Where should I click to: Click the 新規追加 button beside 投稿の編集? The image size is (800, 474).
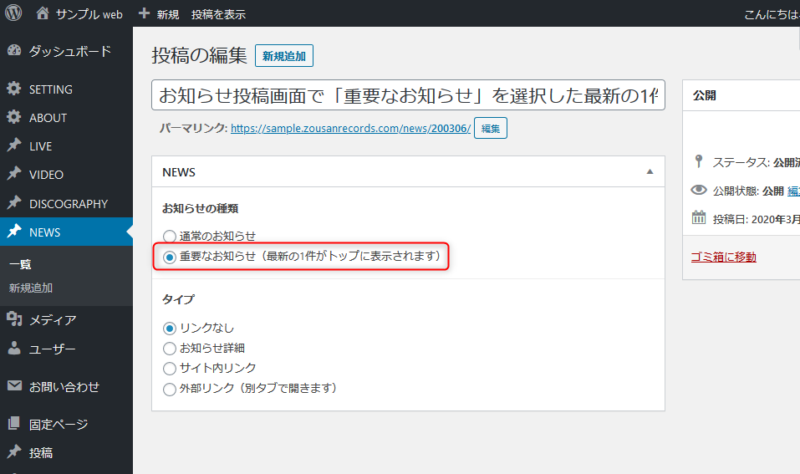[x=284, y=57]
